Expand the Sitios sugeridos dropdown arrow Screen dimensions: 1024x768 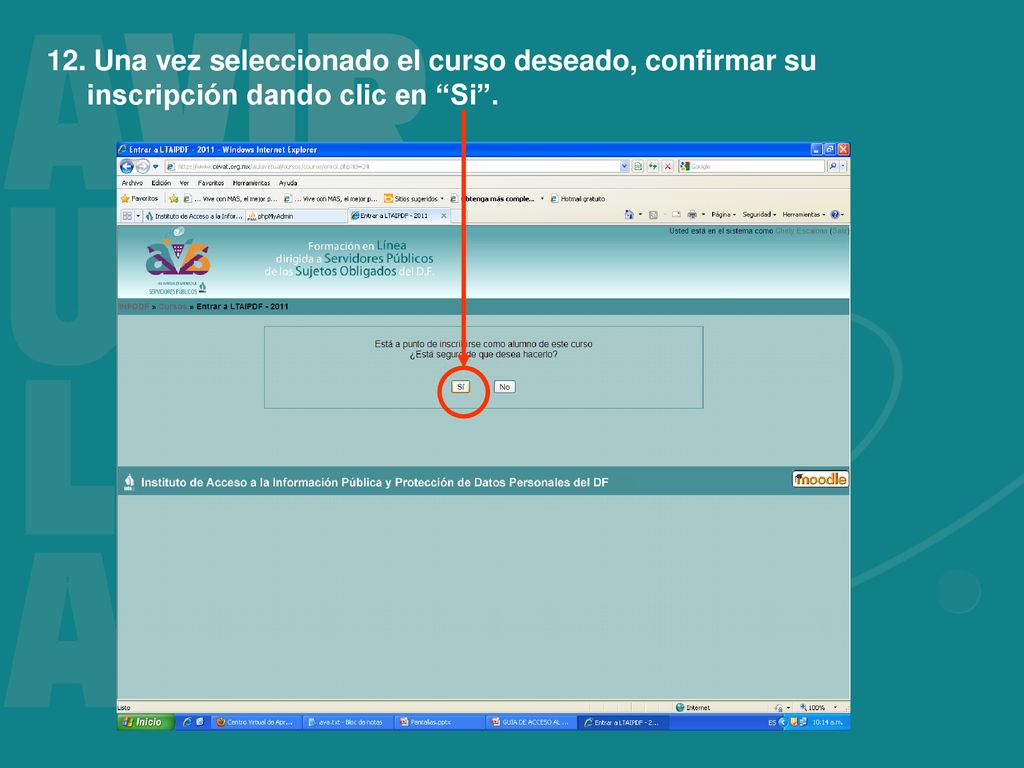442,199
